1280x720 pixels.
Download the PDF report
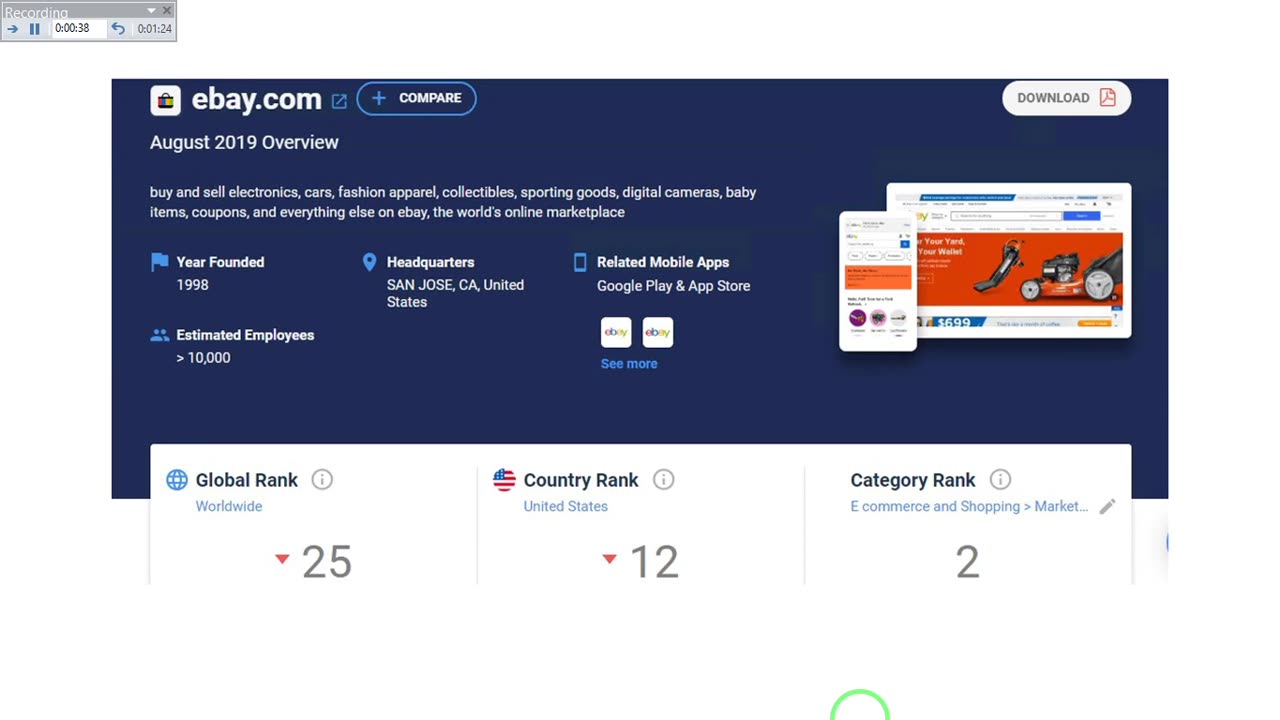pyautogui.click(x=1066, y=98)
